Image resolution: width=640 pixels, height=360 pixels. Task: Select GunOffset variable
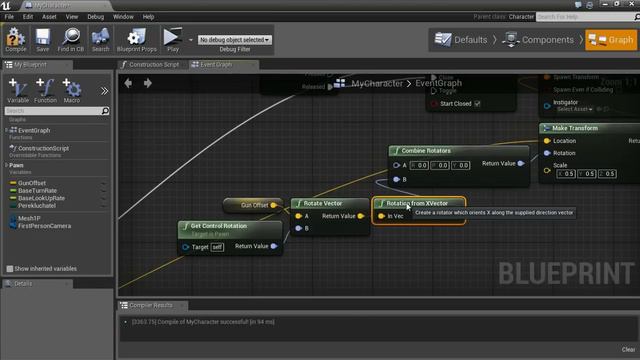[x=32, y=183]
